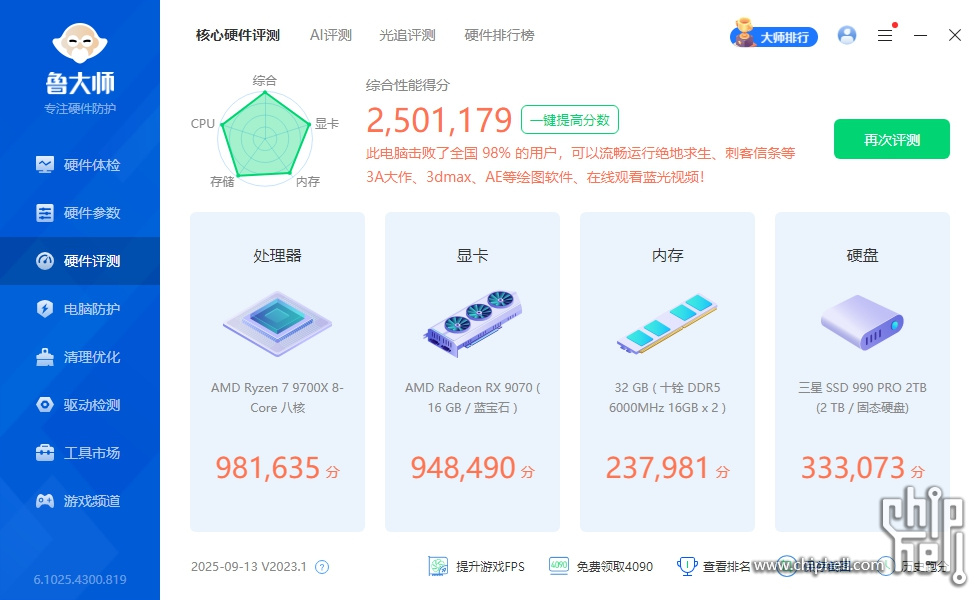
Task: Click the 硬盘 drive illustration
Action: pos(862,322)
